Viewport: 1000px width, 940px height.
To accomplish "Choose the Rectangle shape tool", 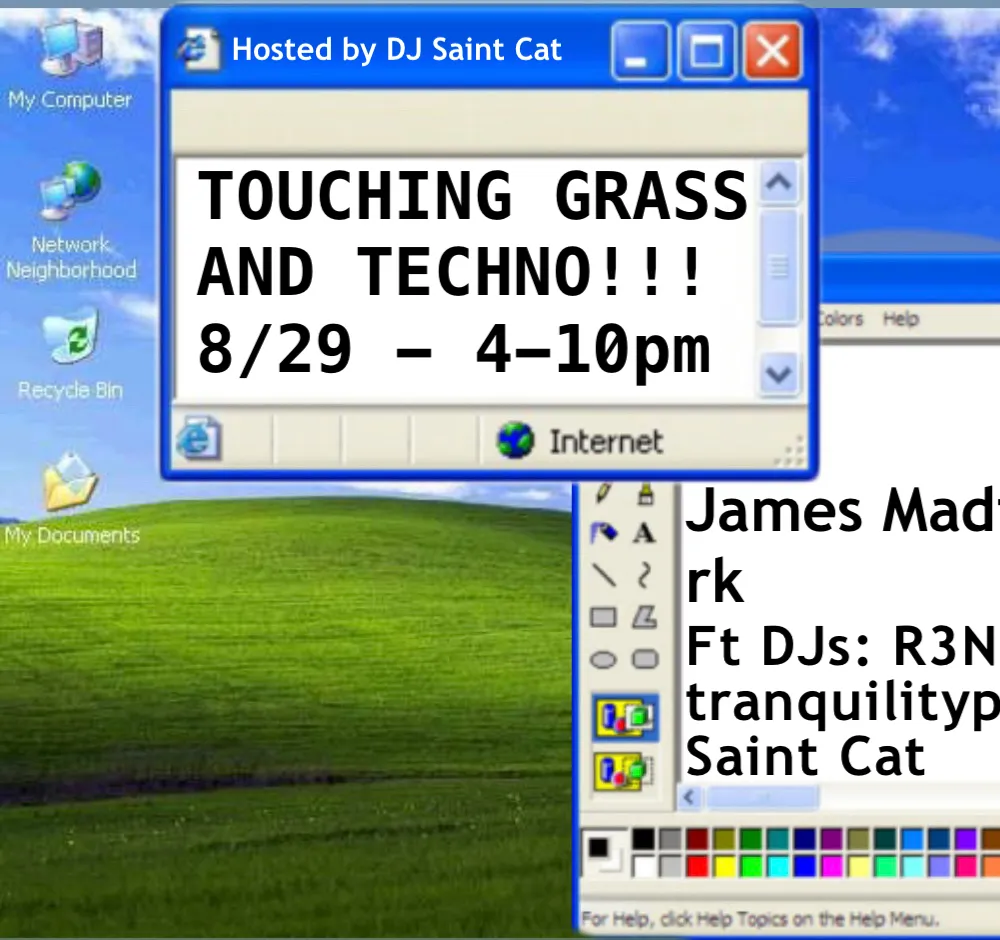I will click(x=603, y=617).
